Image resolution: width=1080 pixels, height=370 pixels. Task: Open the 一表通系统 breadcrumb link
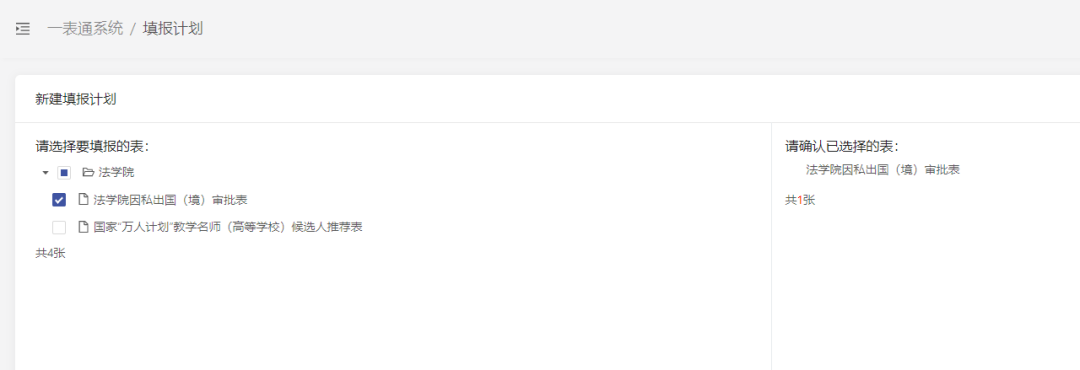coord(85,29)
